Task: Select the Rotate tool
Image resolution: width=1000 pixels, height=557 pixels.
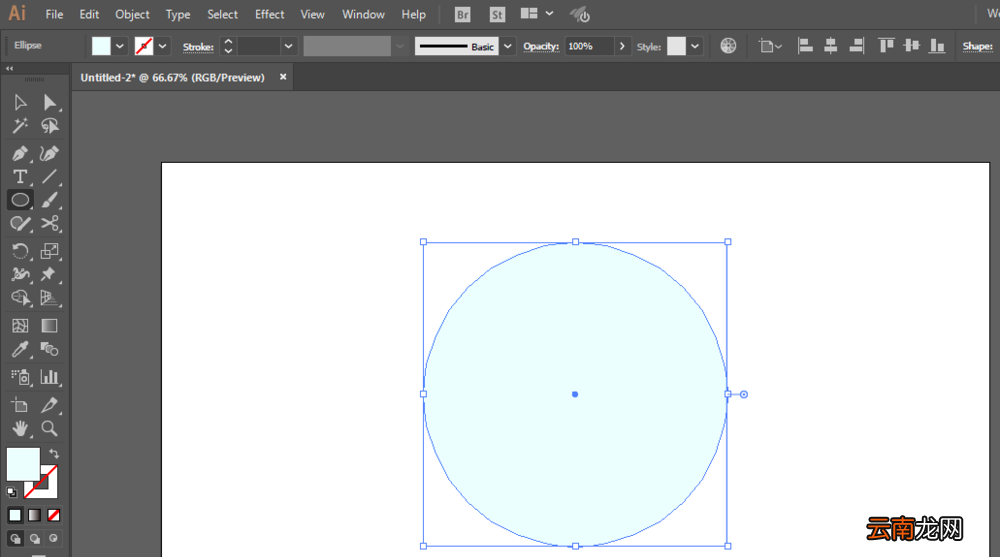Action: point(20,251)
